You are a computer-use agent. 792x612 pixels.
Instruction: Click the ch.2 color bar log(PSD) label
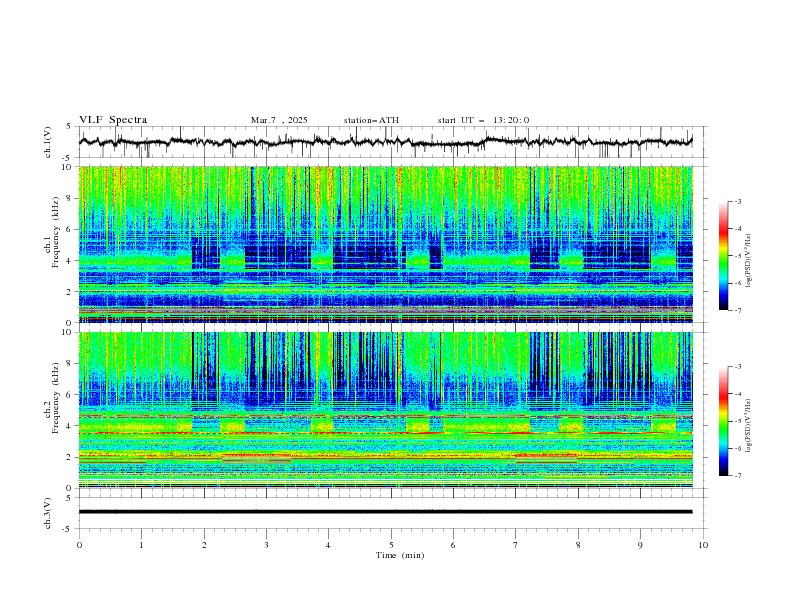pos(749,426)
